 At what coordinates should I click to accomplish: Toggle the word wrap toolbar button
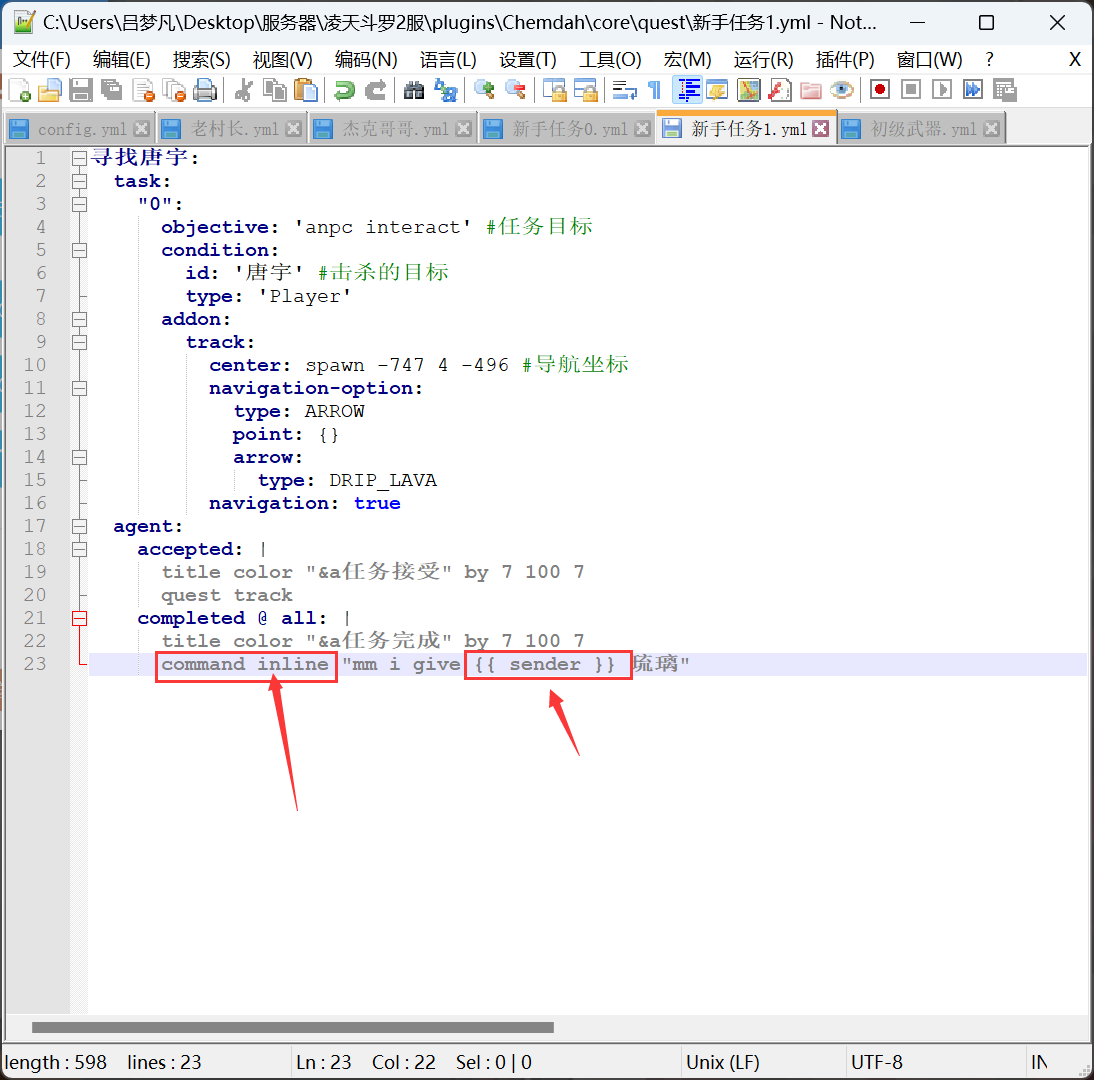625,90
